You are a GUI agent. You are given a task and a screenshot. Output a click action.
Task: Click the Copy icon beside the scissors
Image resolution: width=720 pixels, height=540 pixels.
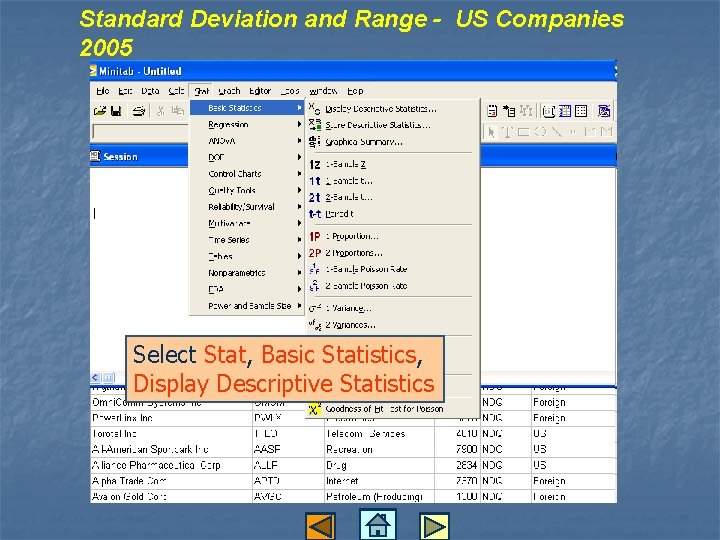(x=177, y=111)
